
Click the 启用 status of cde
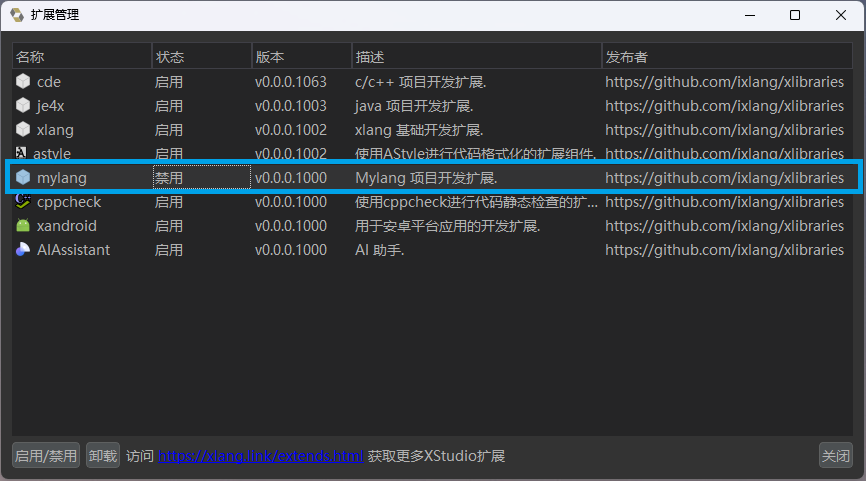tap(168, 82)
